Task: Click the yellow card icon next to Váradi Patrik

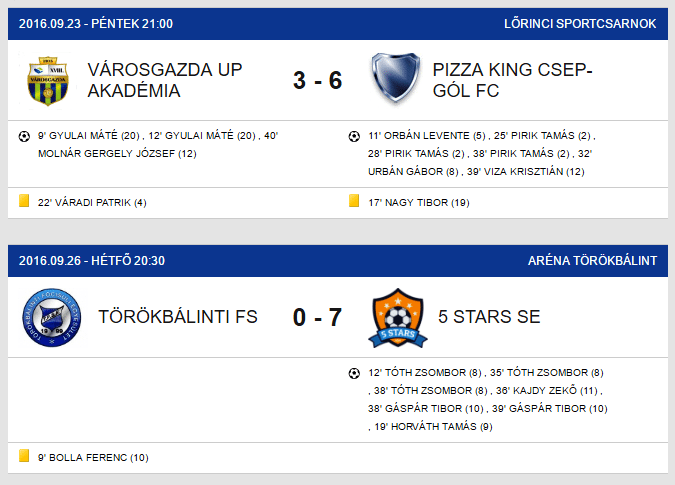Action: pos(24,201)
